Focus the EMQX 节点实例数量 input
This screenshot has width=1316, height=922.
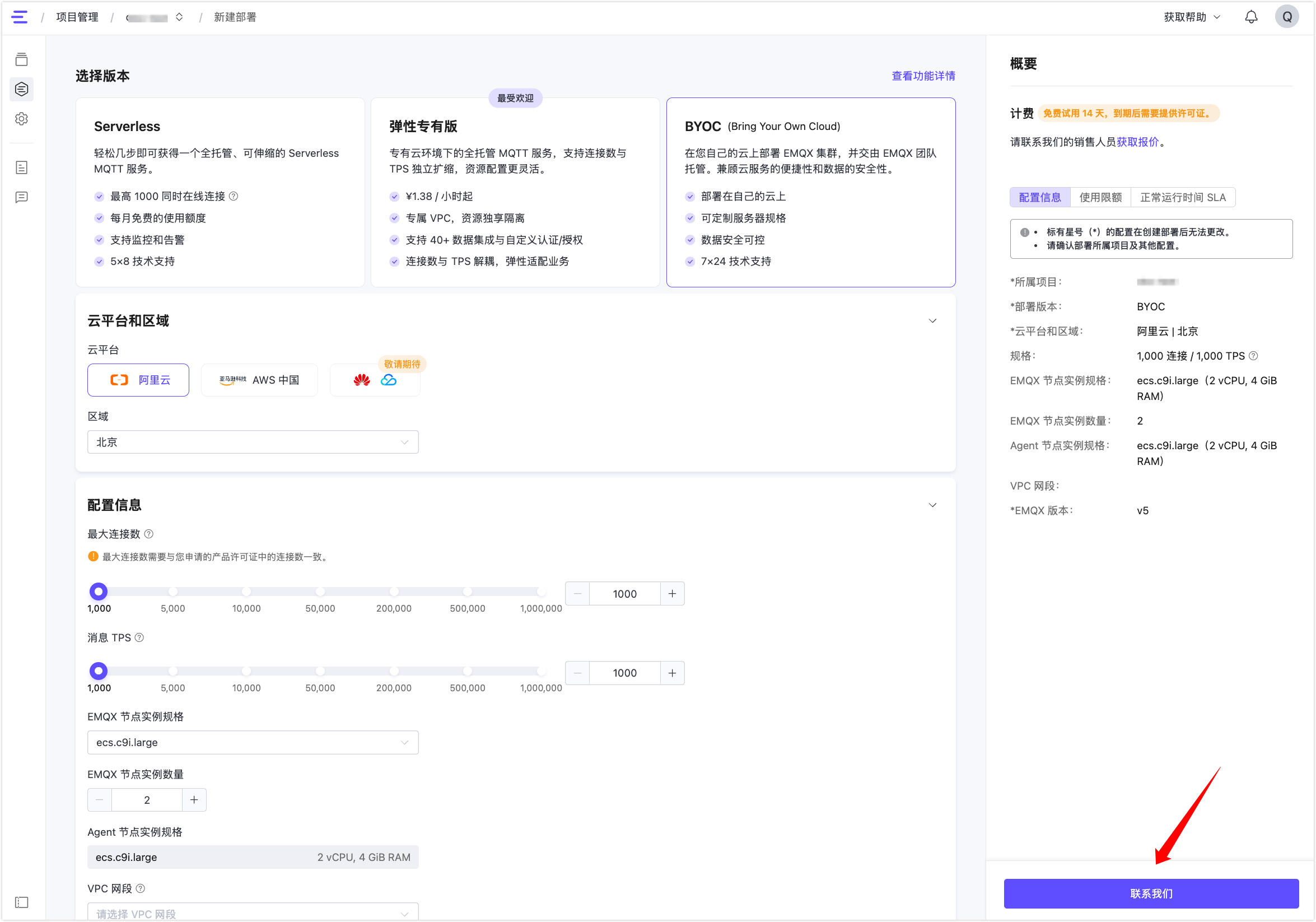(x=147, y=799)
